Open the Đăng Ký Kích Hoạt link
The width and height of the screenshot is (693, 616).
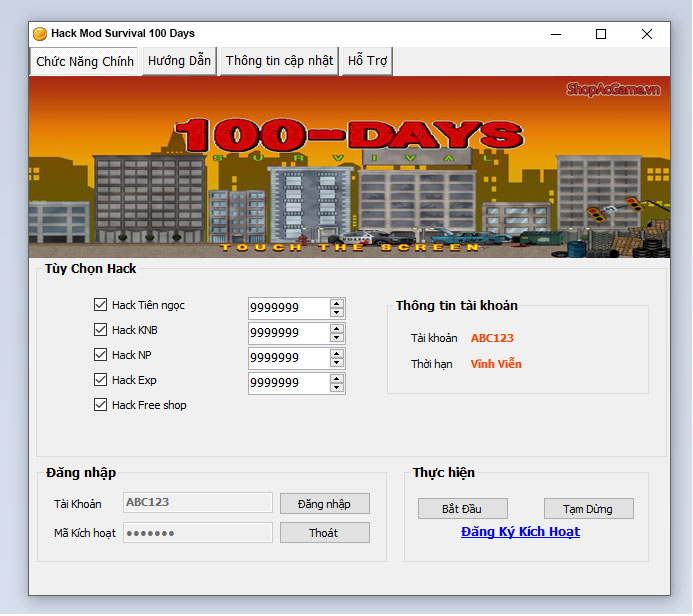[x=520, y=532]
